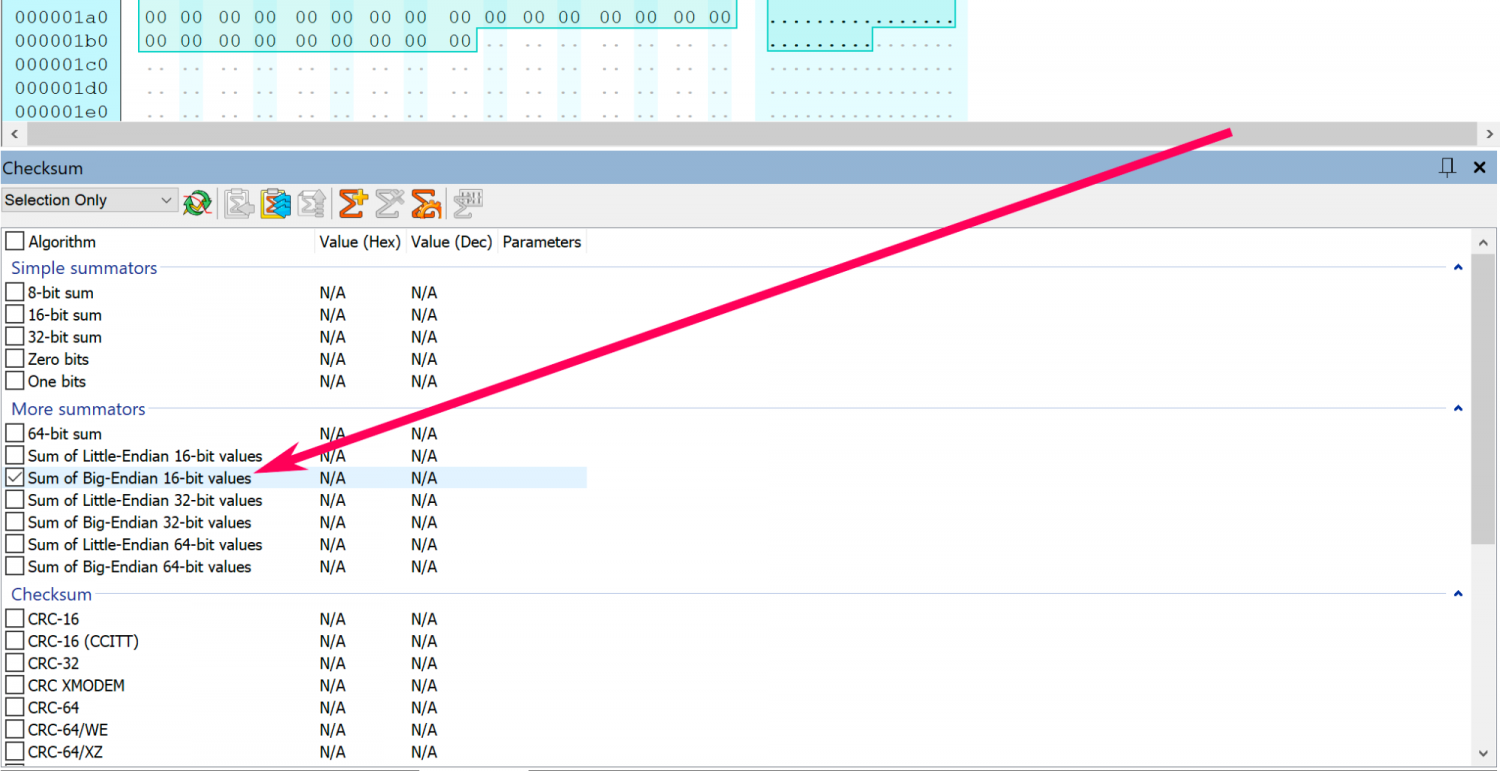Click the grayed Export checksum upward arrow icon
This screenshot has width=1500, height=771.
(x=312, y=203)
